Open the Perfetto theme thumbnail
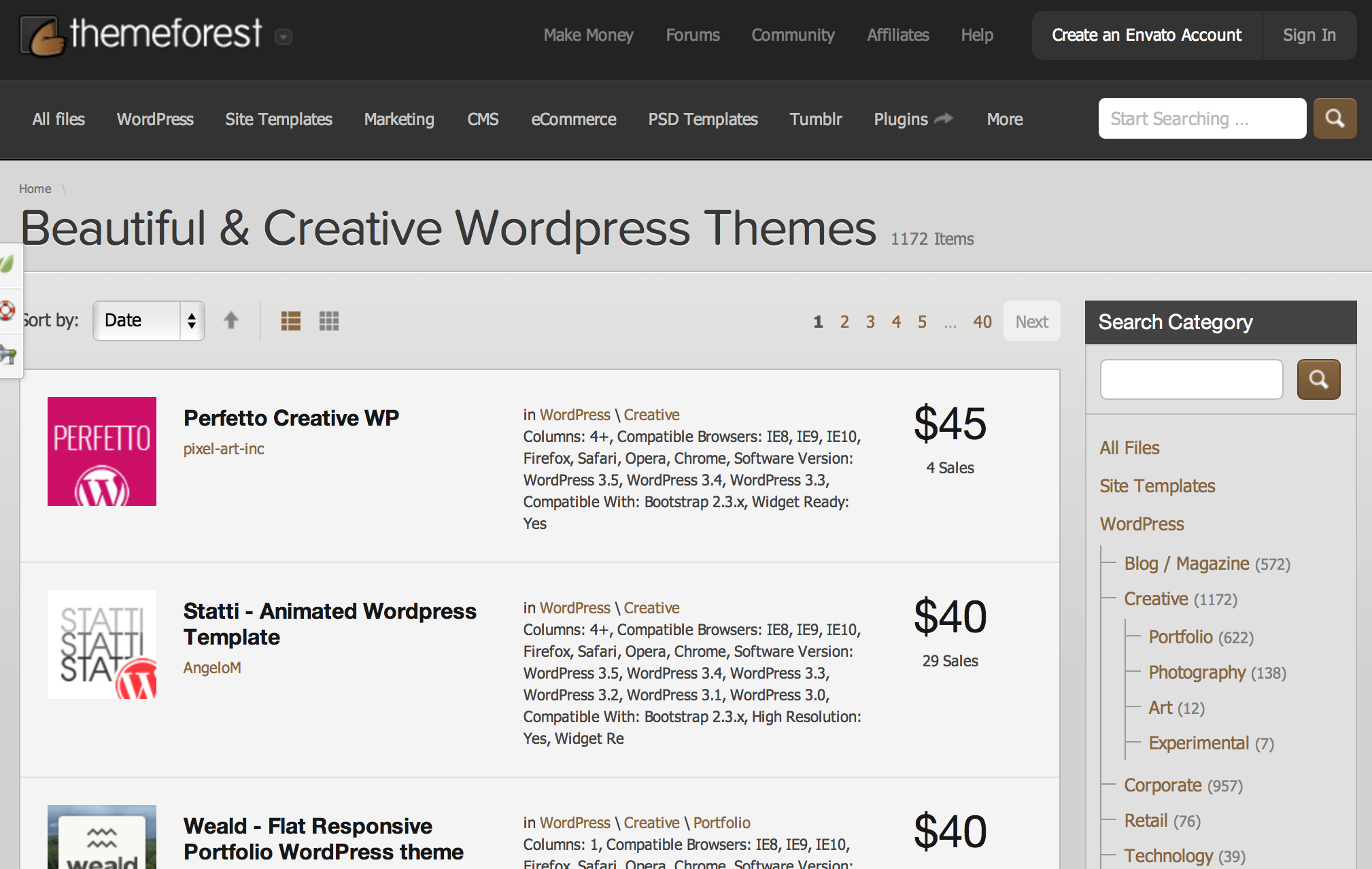Viewport: 1372px width, 869px height. [x=102, y=451]
